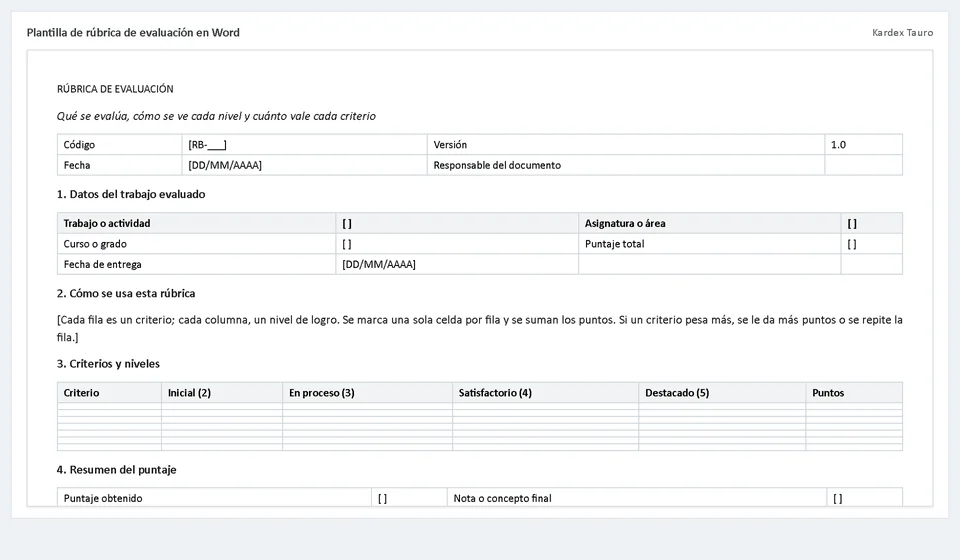The width and height of the screenshot is (960, 560).
Task: Click the 'Curso o grado' cell
Action: coord(196,244)
